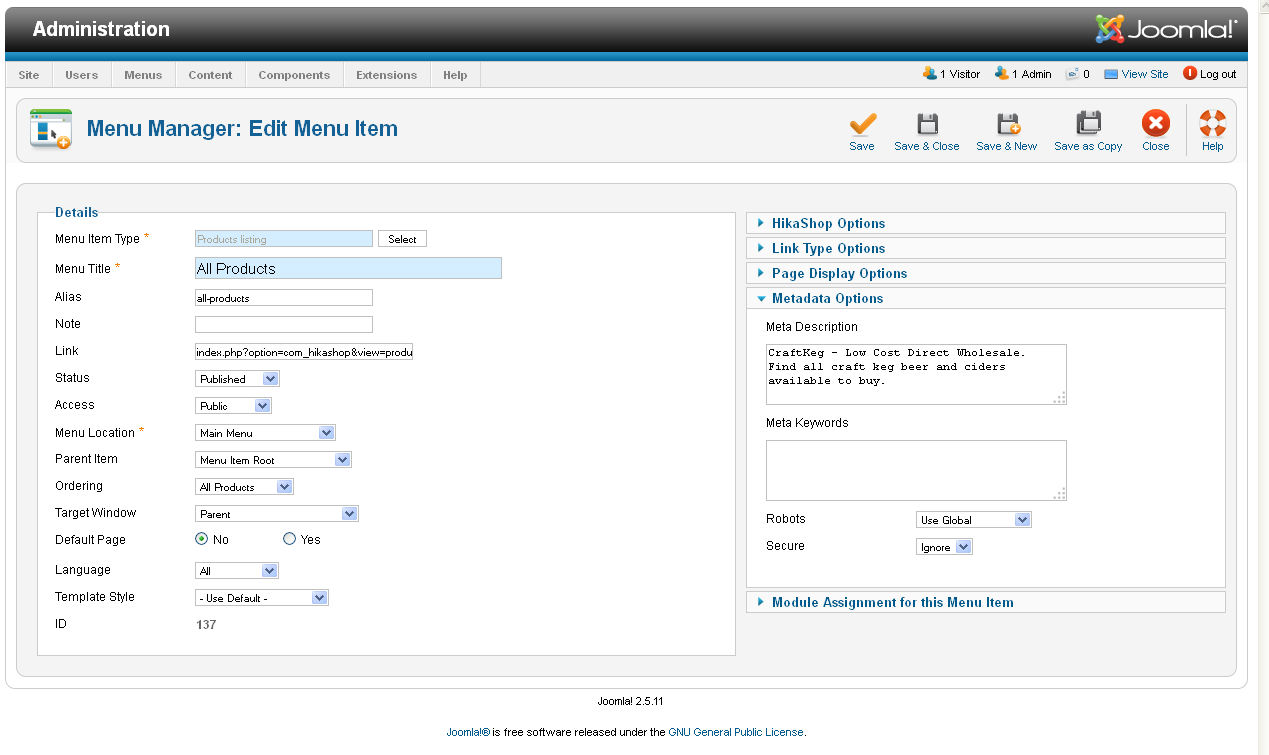1269x755 pixels.
Task: Click the Select menu item type button
Action: 402,239
